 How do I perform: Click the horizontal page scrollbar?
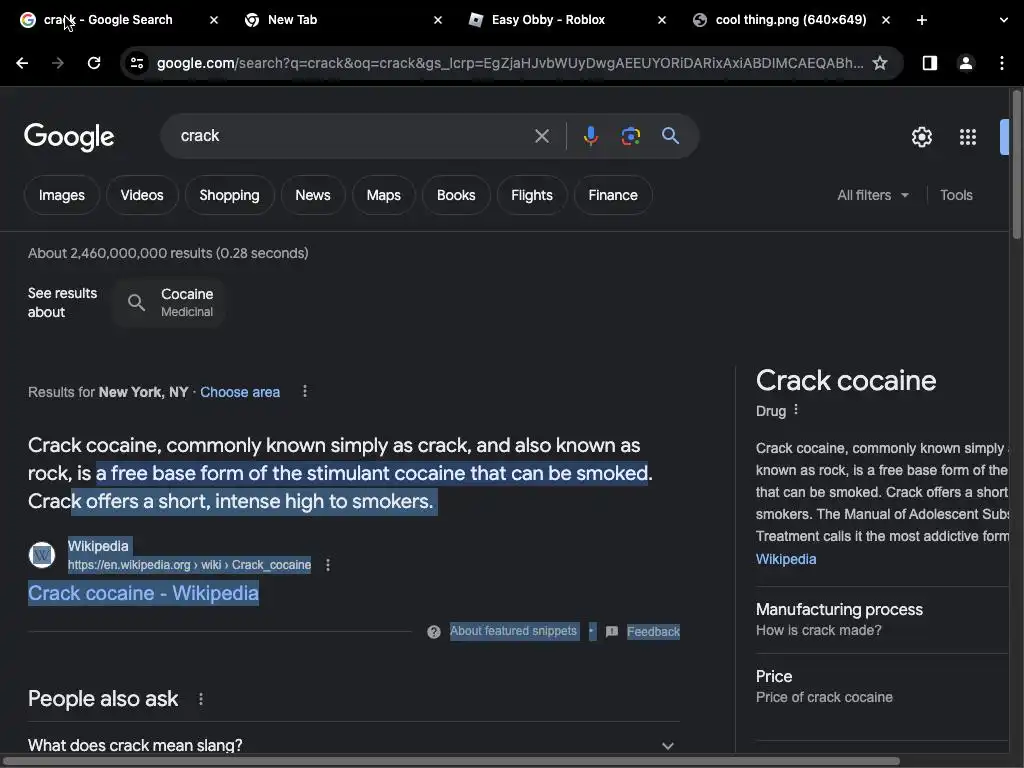tap(451, 761)
